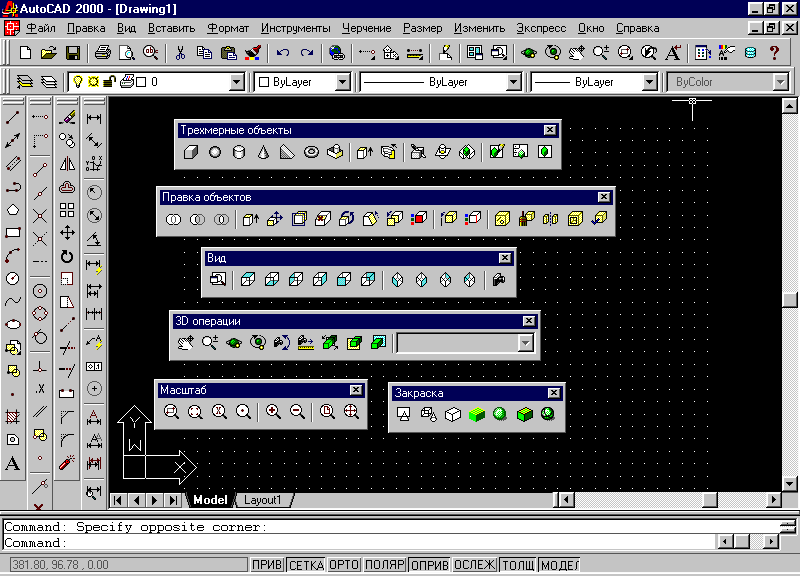Click the Union icon in Правка объектов
The height and width of the screenshot is (576, 800).
173,219
